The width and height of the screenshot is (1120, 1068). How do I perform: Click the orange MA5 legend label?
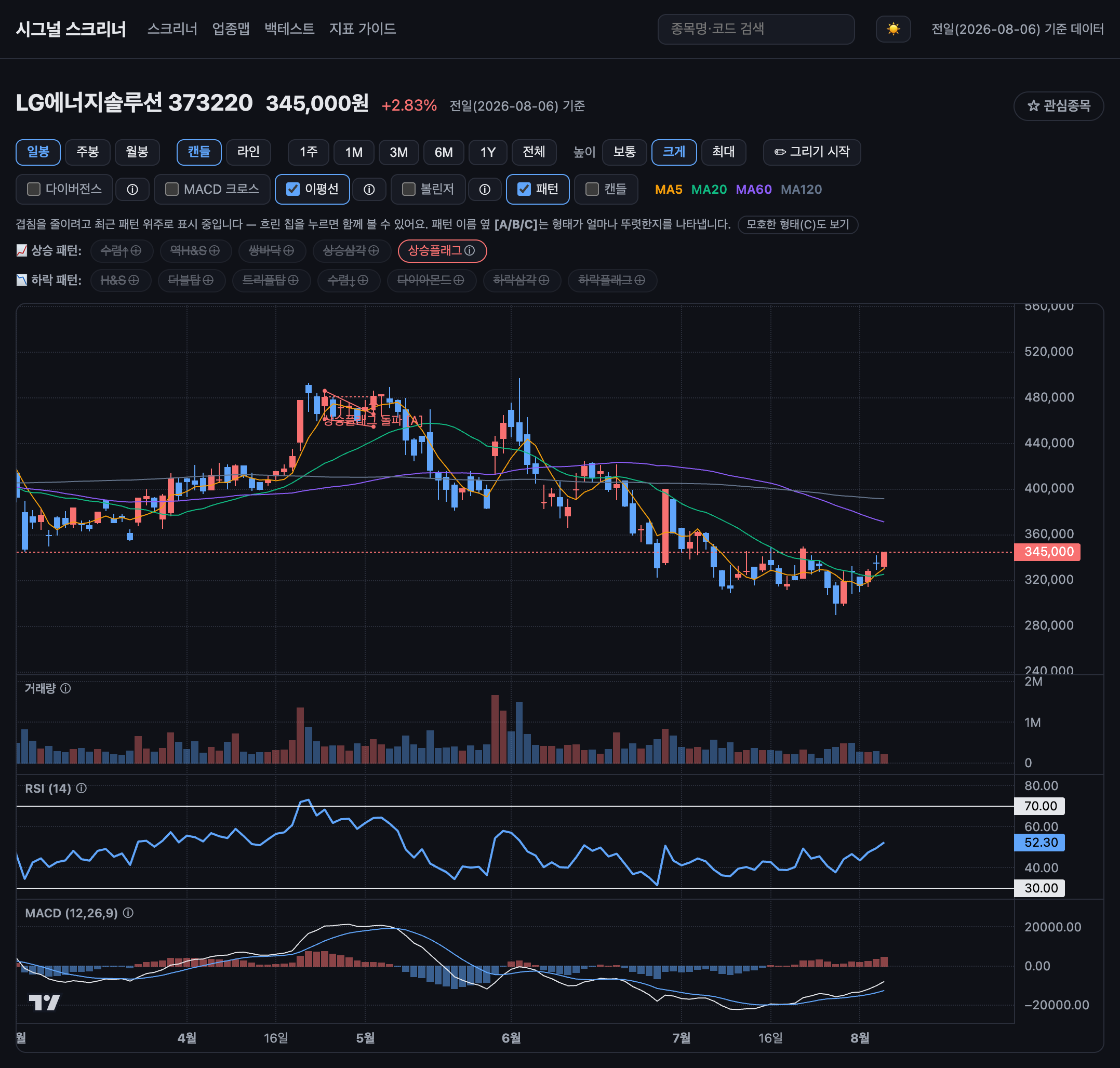coord(669,190)
